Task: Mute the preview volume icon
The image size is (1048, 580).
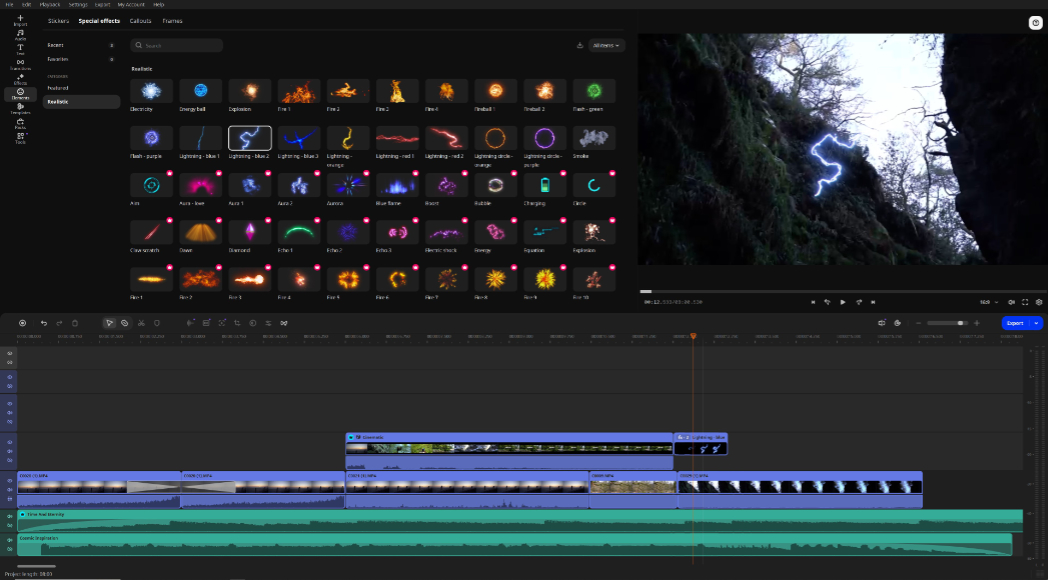Action: [1011, 302]
